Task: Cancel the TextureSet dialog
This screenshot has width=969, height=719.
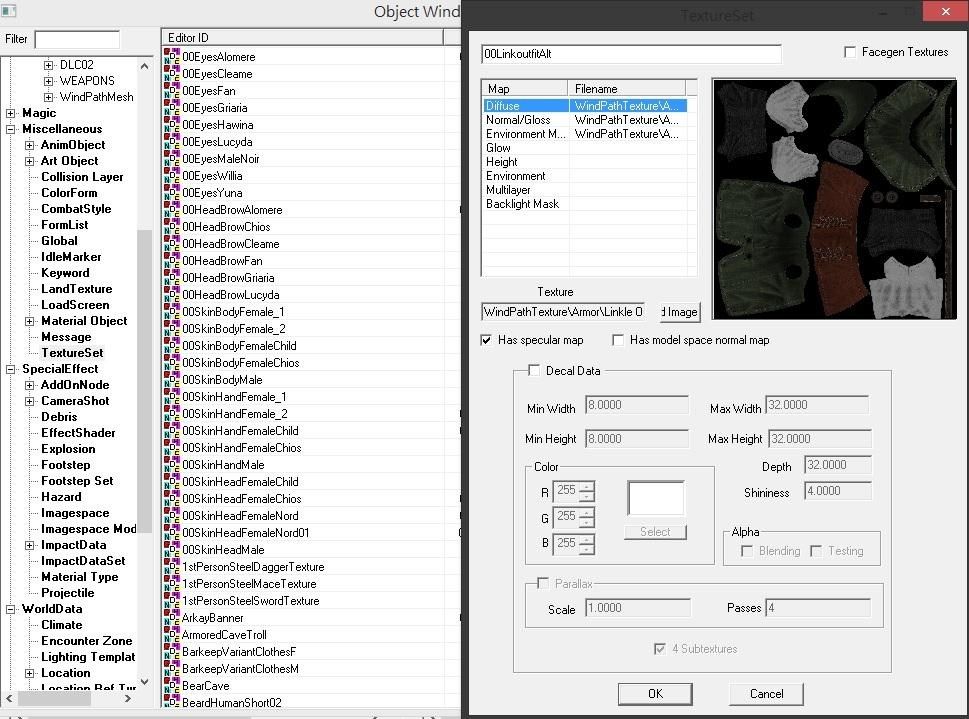Action: pos(766,694)
